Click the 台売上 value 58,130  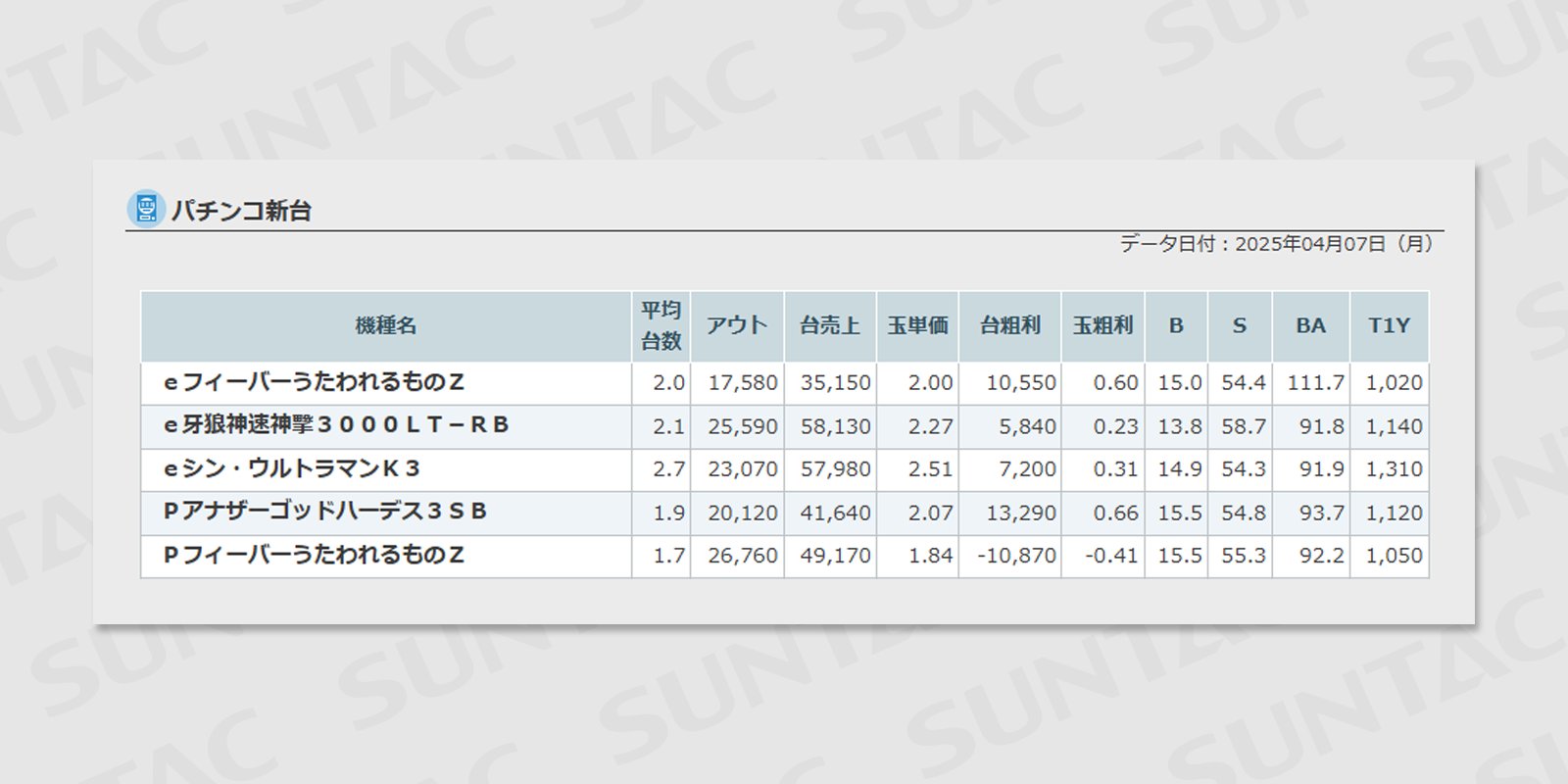pos(835,426)
